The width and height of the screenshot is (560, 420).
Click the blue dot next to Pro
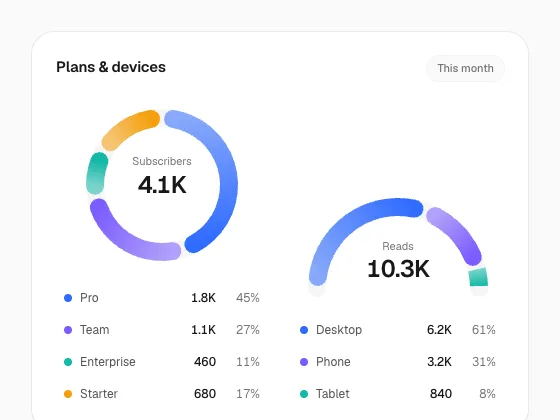coord(68,298)
